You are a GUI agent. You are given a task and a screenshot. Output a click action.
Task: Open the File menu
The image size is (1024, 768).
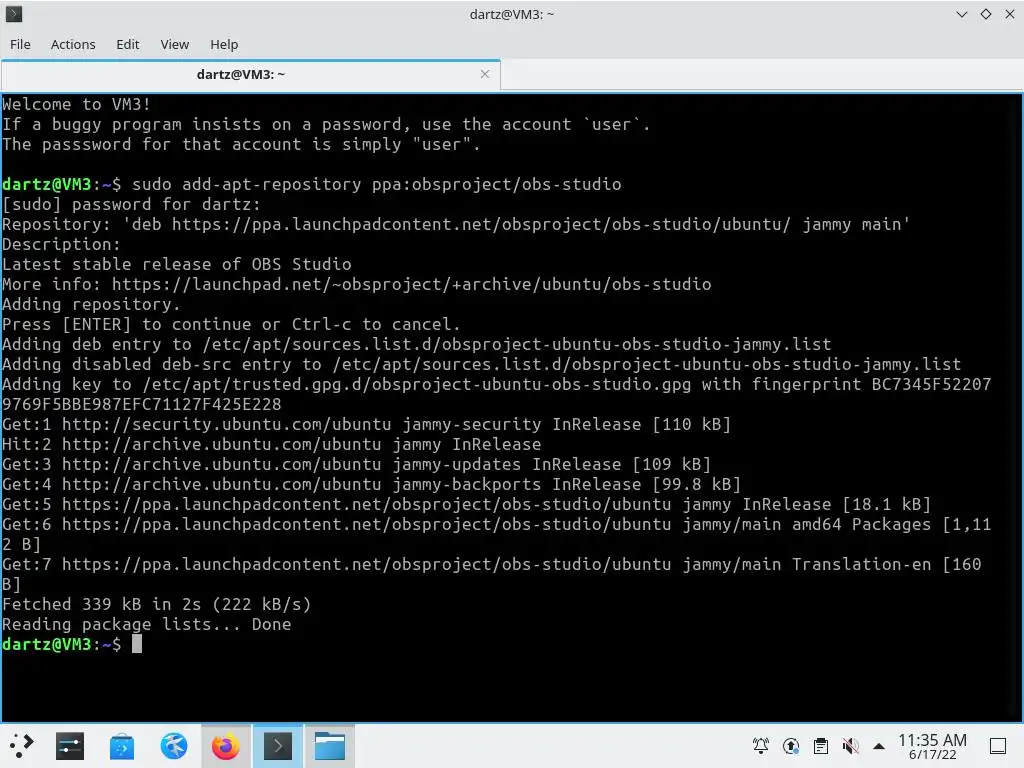coord(20,44)
